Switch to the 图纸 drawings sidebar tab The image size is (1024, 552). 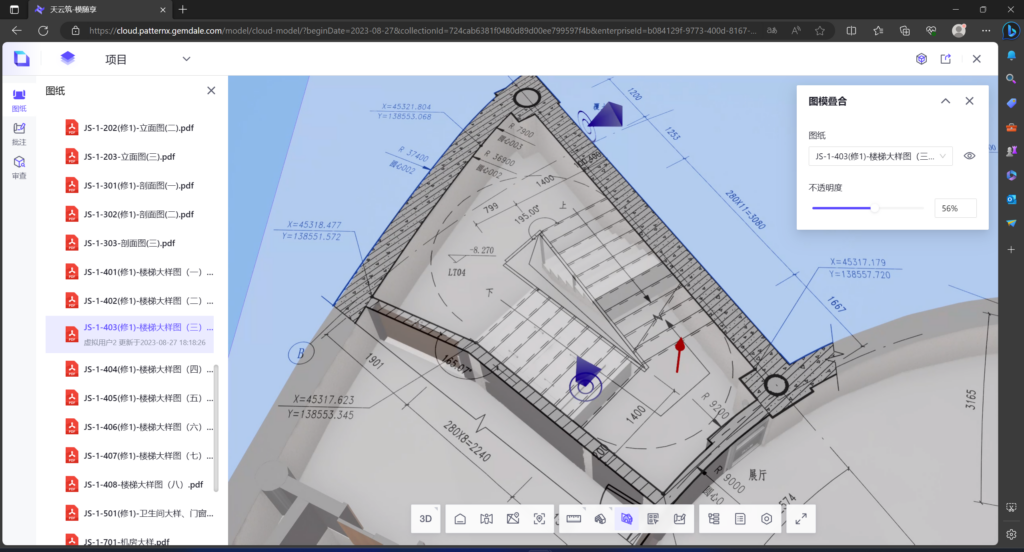click(19, 99)
